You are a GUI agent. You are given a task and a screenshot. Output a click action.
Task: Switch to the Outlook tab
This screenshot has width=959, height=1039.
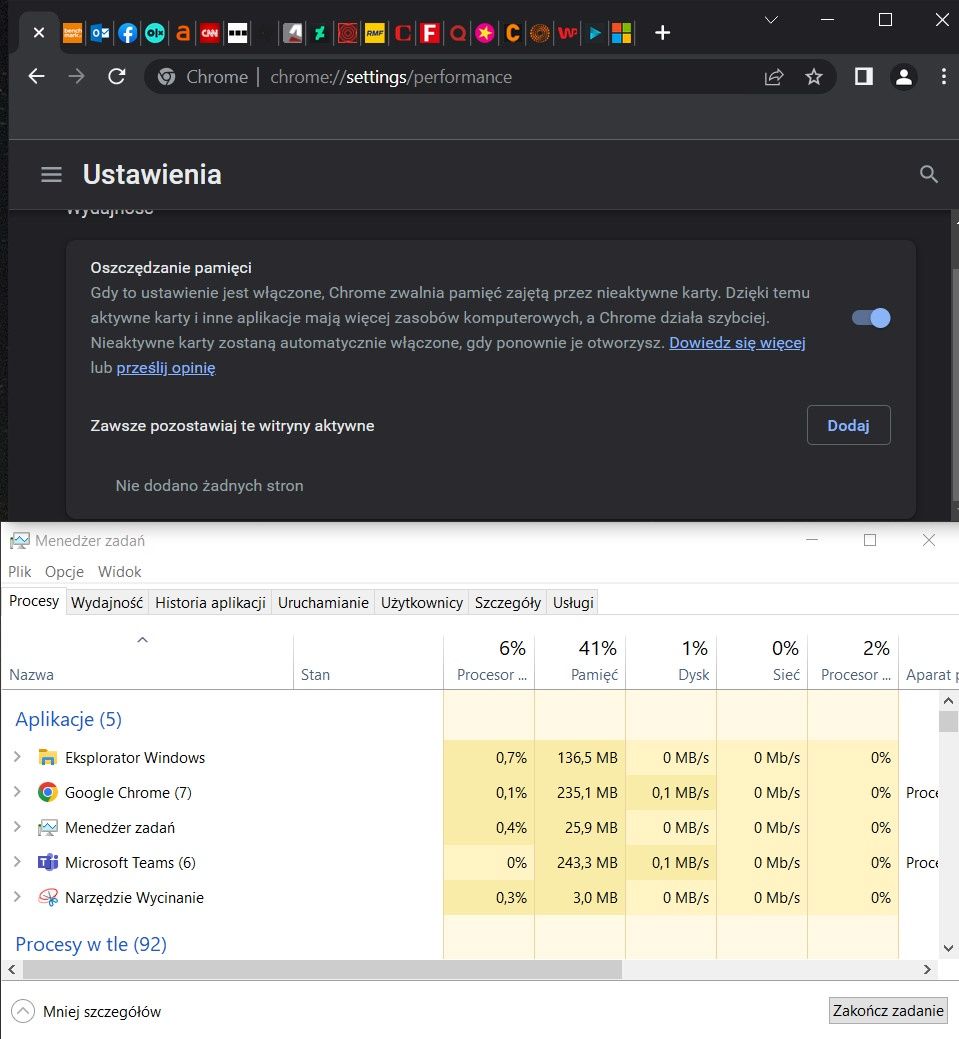click(100, 32)
